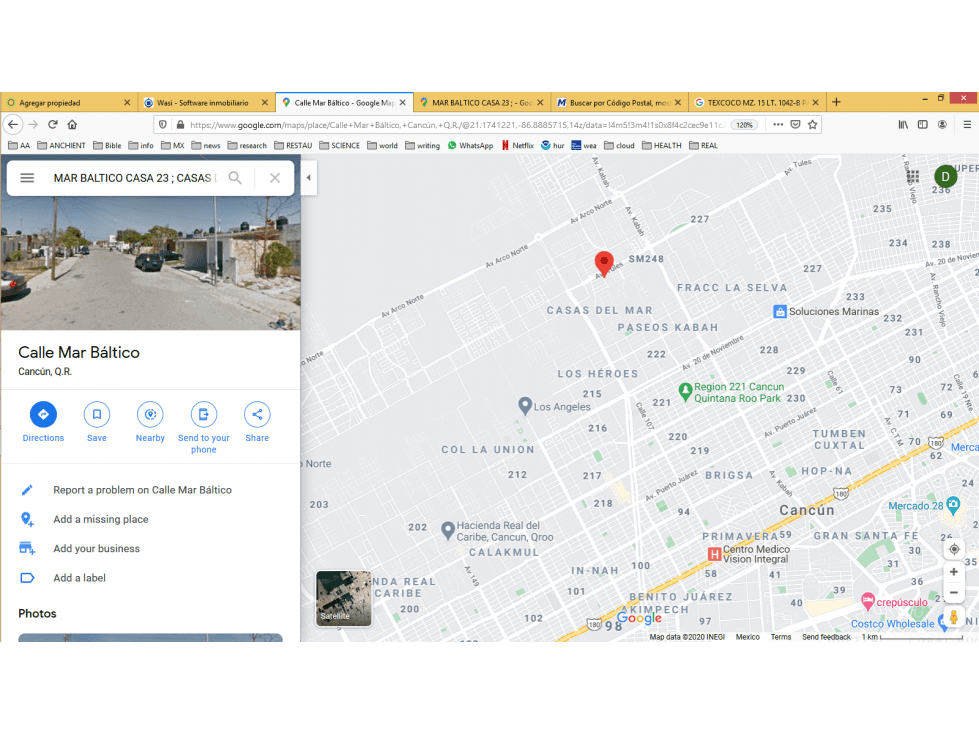
Task: Click Add a label
Action: [79, 578]
